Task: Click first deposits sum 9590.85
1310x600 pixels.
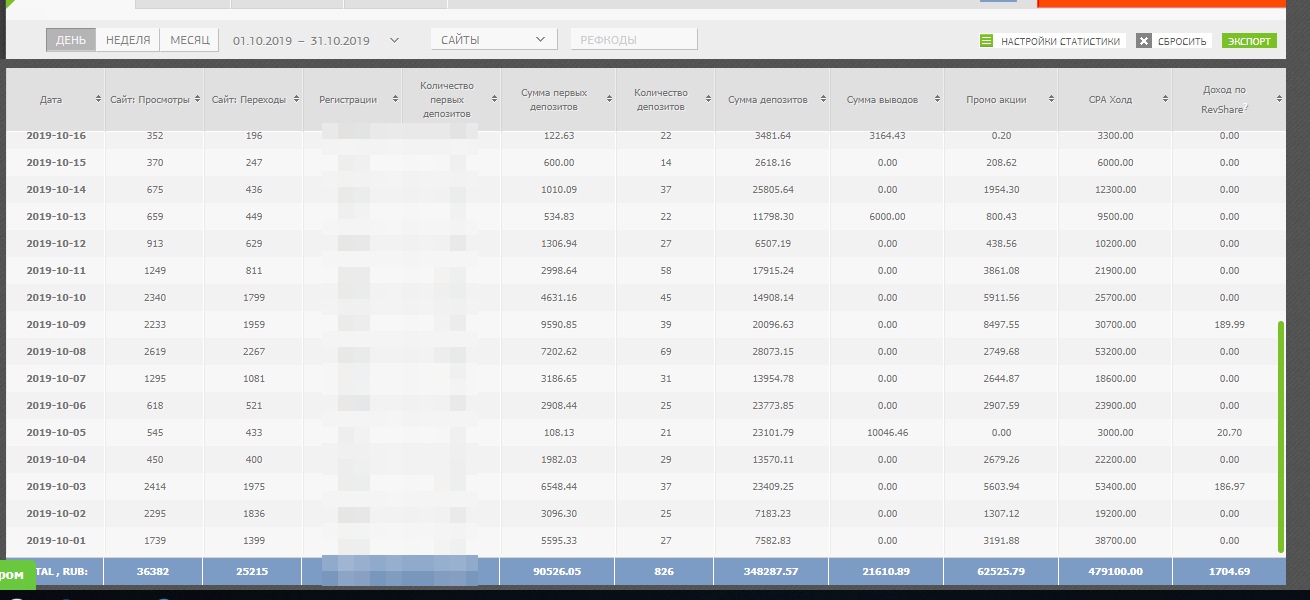Action: 558,324
